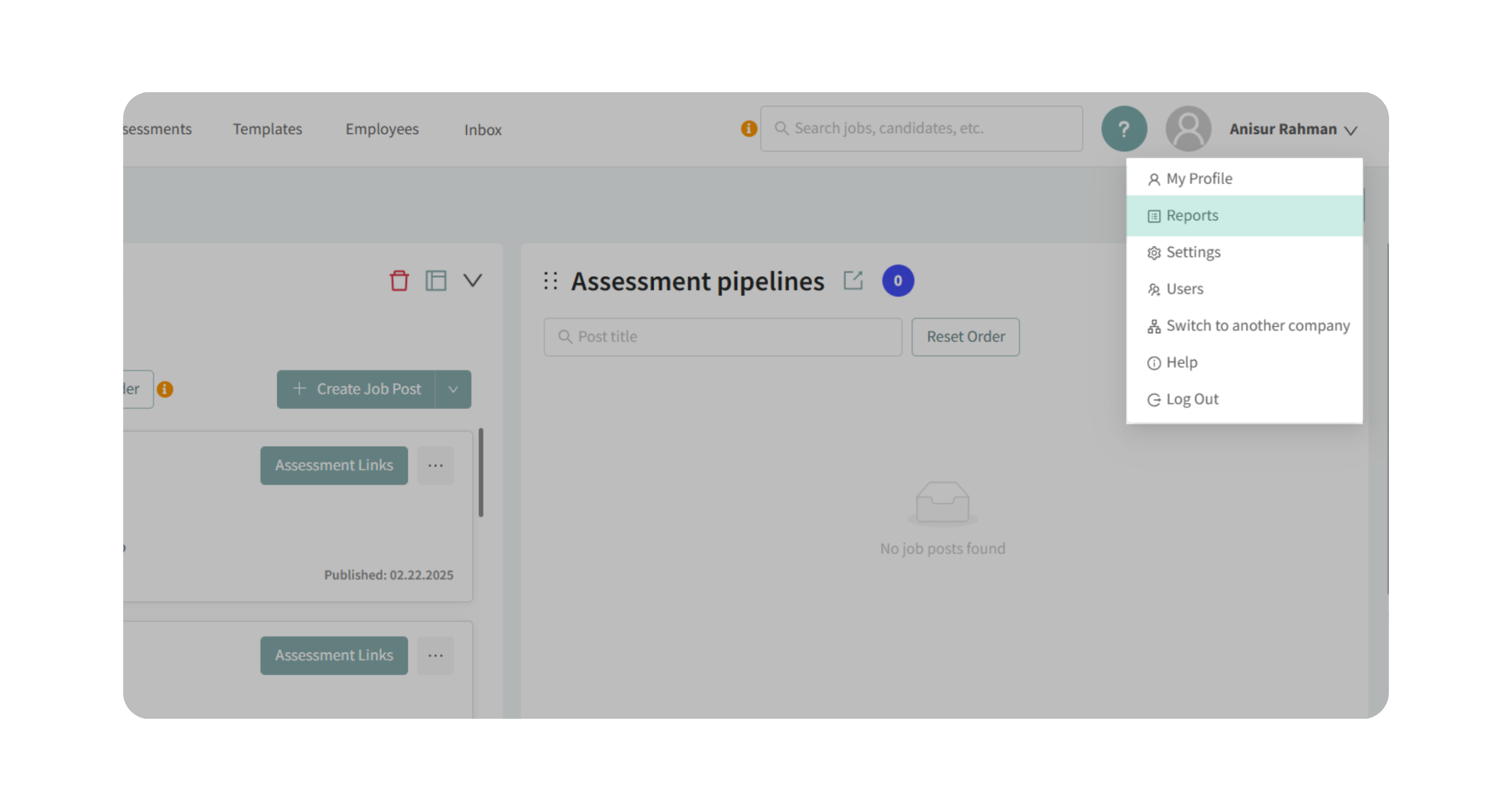This screenshot has width=1512, height=811.
Task: Click the user avatar icon
Action: [1188, 129]
